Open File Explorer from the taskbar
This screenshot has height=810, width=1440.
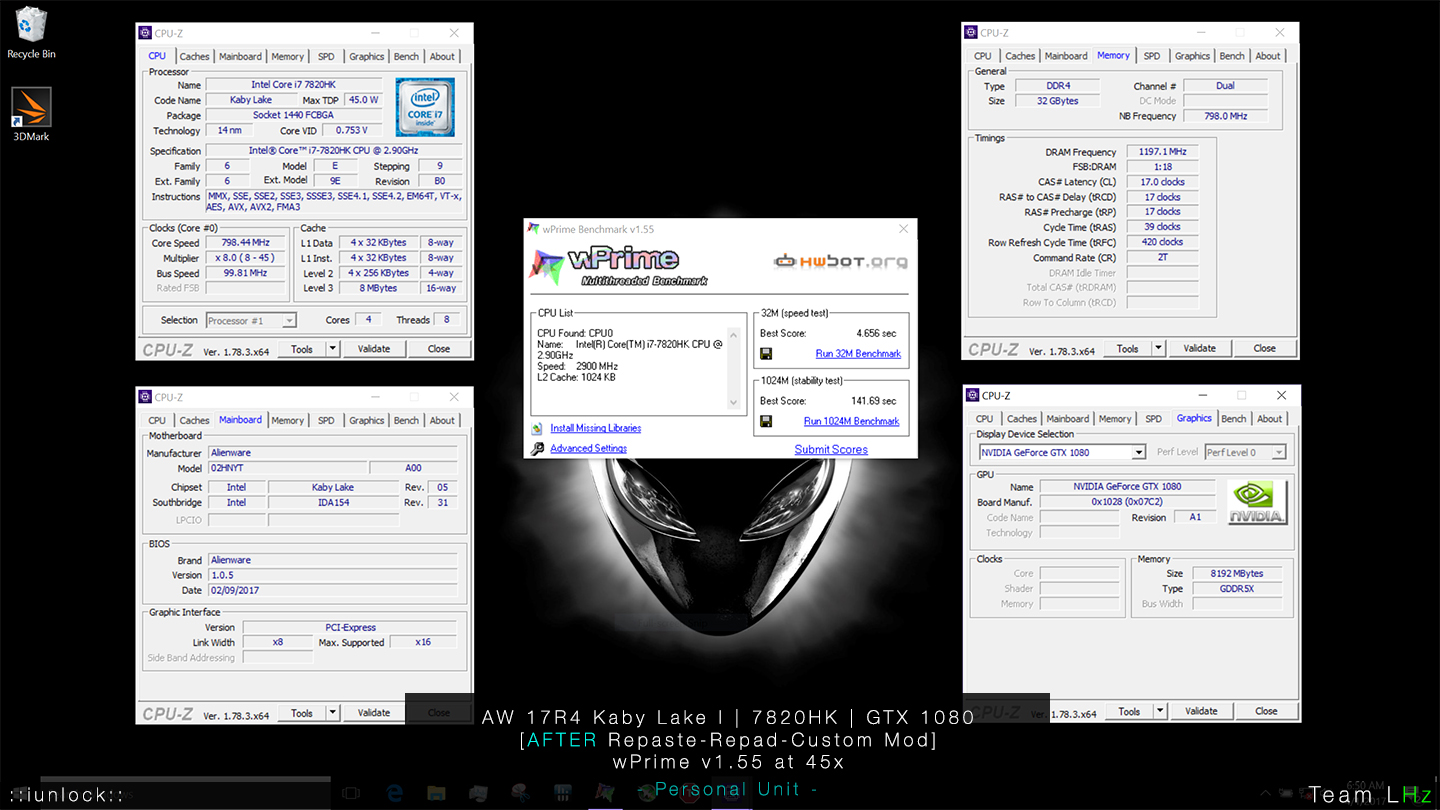[x=436, y=792]
